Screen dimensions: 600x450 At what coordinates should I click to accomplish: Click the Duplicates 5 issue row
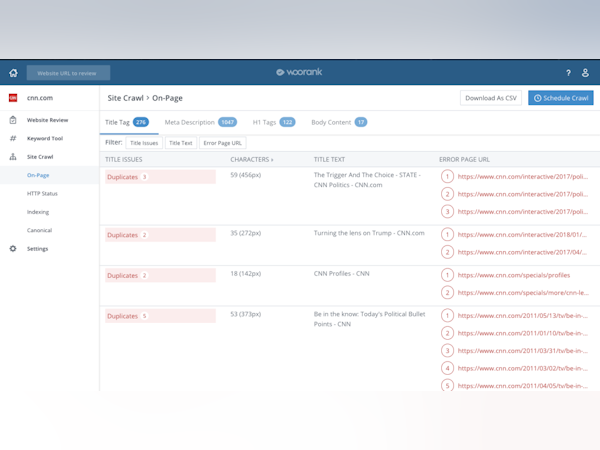[160, 316]
